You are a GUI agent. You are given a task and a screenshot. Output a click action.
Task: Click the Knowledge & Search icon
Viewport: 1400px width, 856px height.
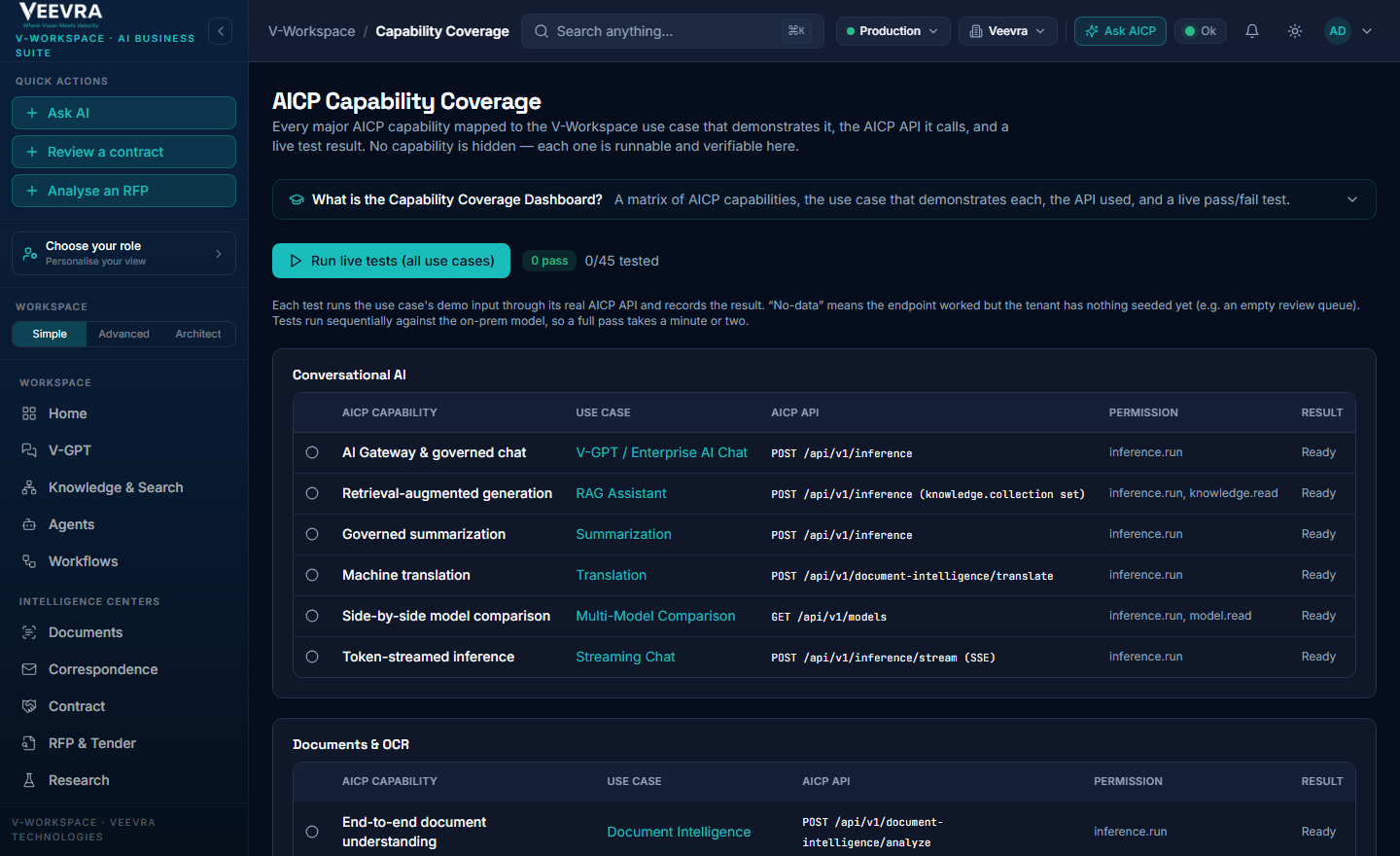click(29, 487)
